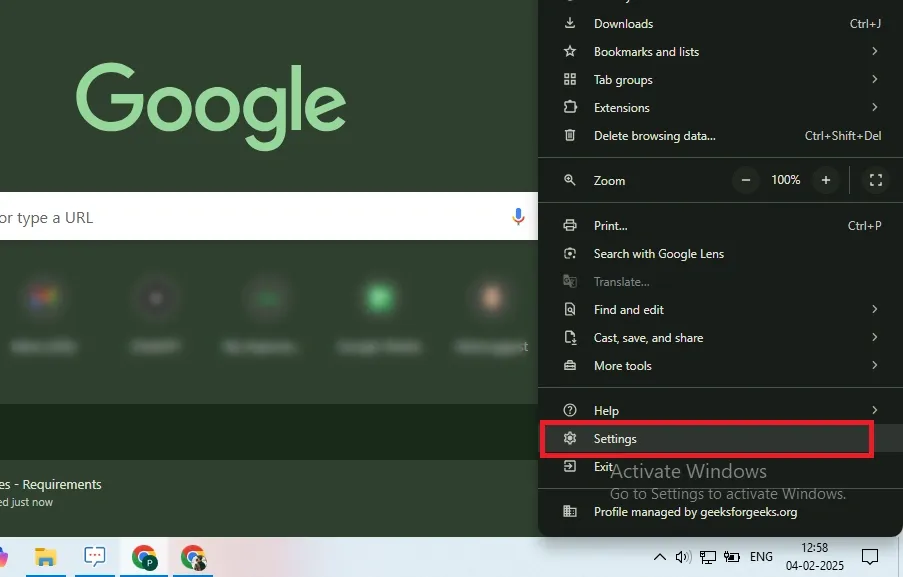This screenshot has width=903, height=577.
Task: Select Delete browsing data
Action: (x=720, y=136)
